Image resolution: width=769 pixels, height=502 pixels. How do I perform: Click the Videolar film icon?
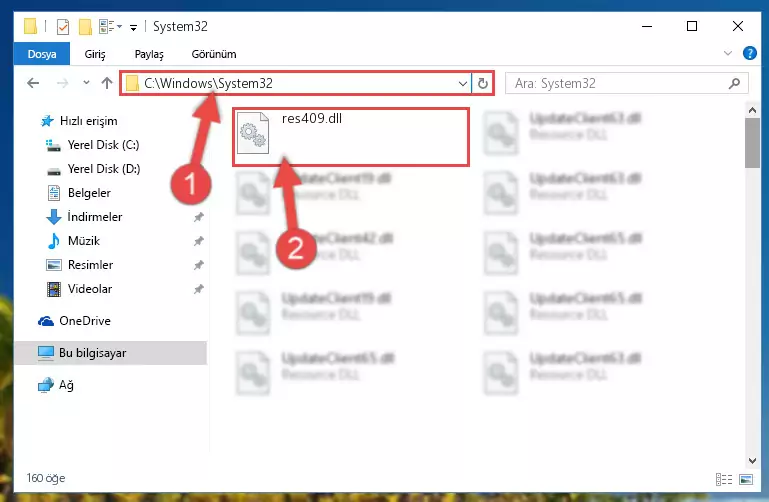click(x=53, y=289)
